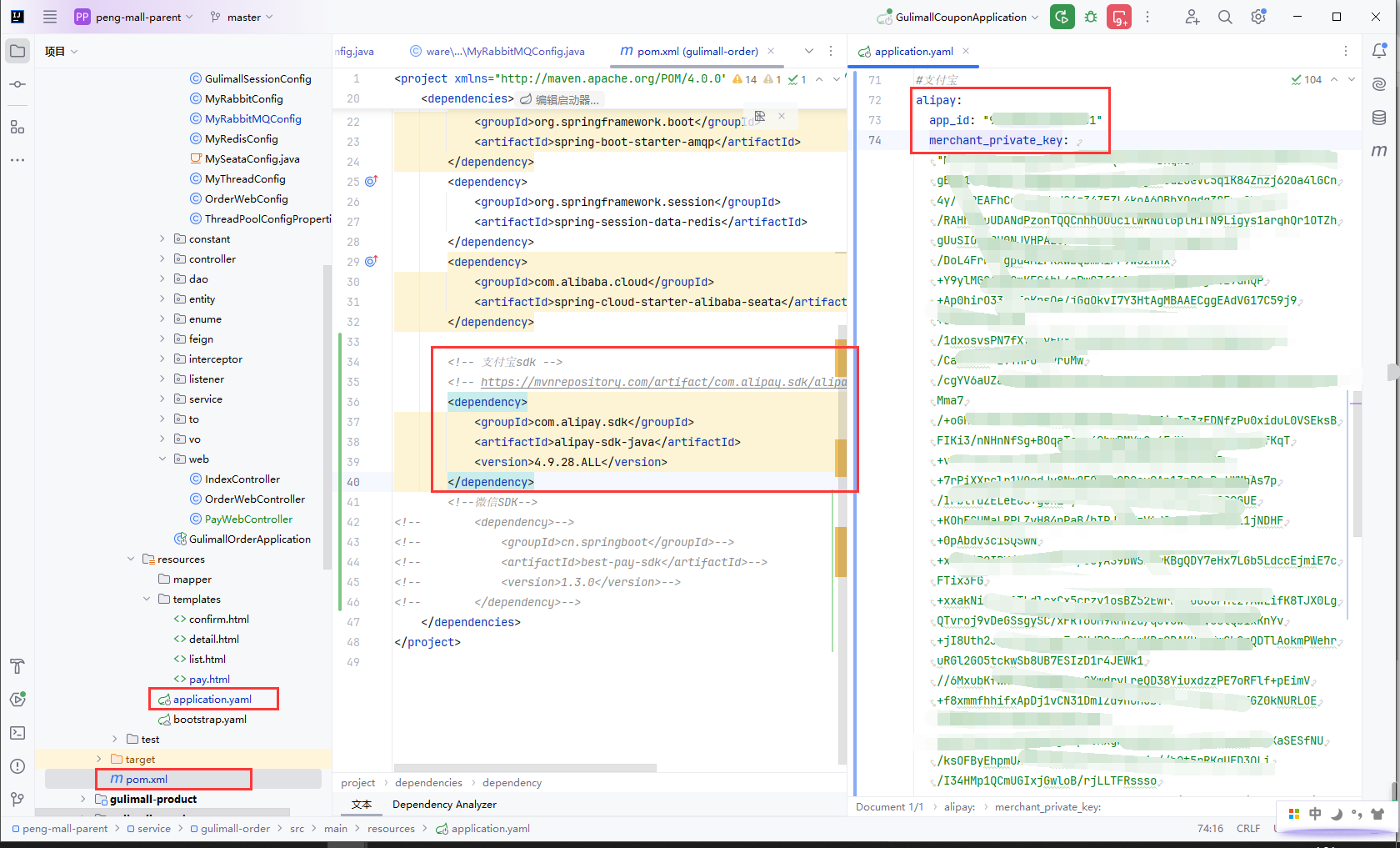Close the Maven reload floating widget

[x=782, y=116]
